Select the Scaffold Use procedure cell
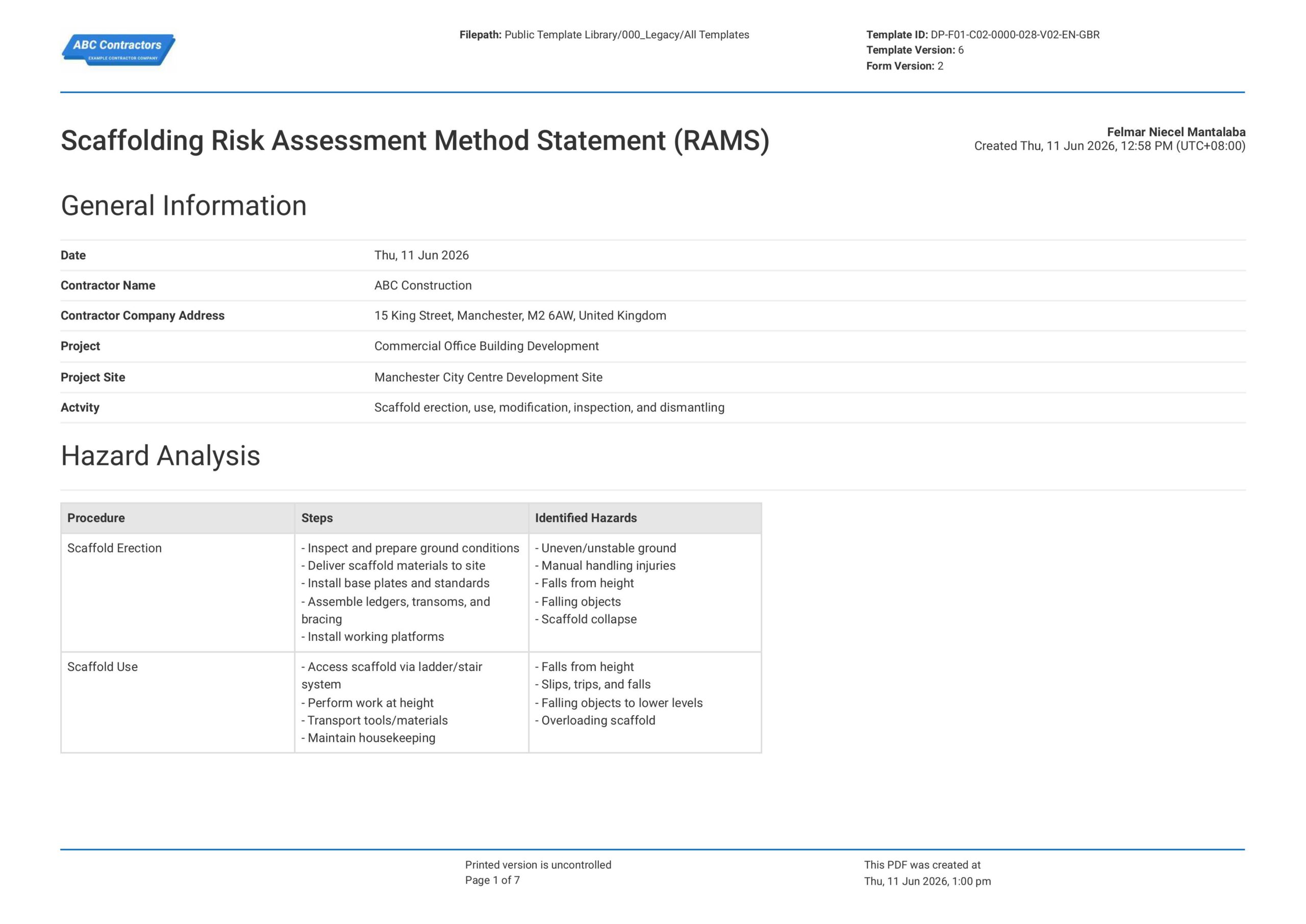This screenshot has height=924, width=1306. coord(178,702)
